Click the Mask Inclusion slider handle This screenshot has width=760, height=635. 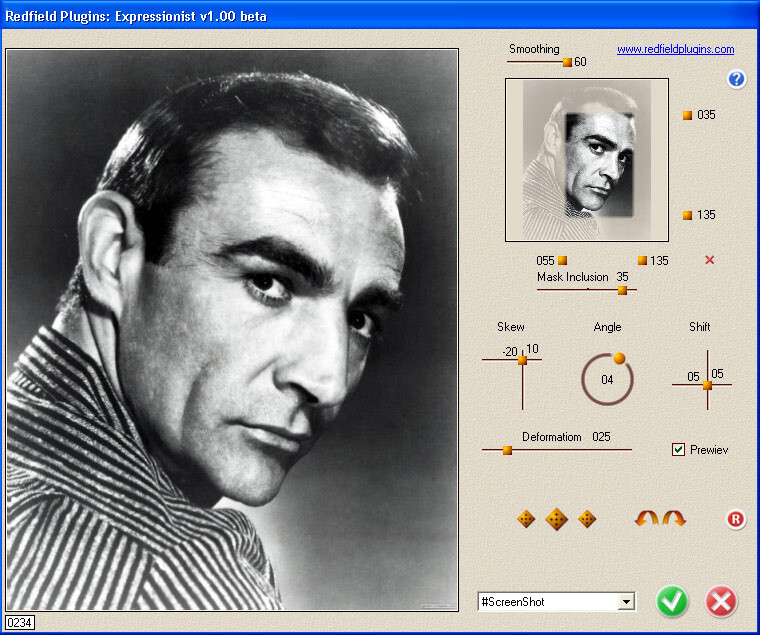click(x=622, y=290)
